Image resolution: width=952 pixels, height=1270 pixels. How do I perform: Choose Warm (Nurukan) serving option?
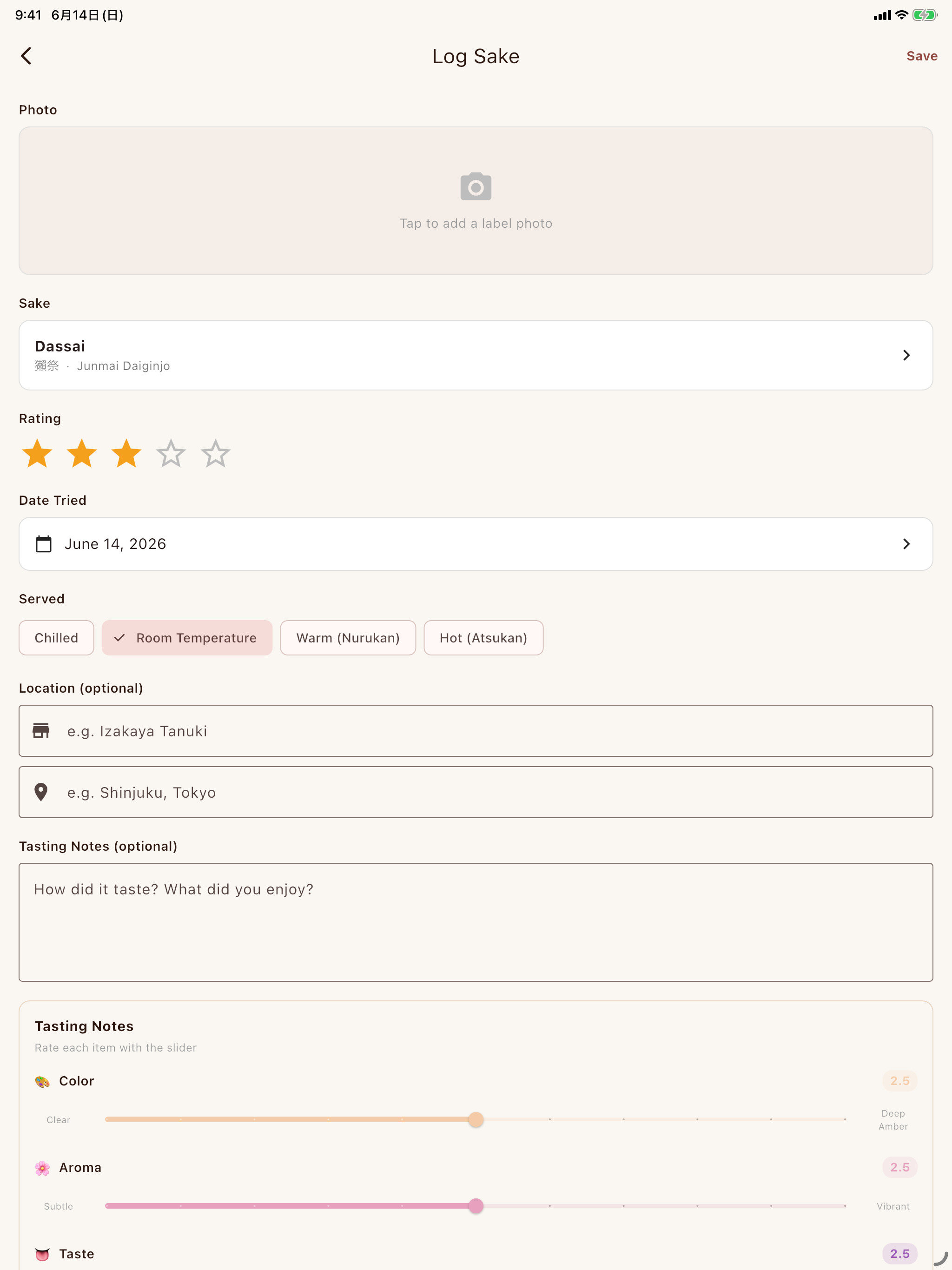click(348, 638)
